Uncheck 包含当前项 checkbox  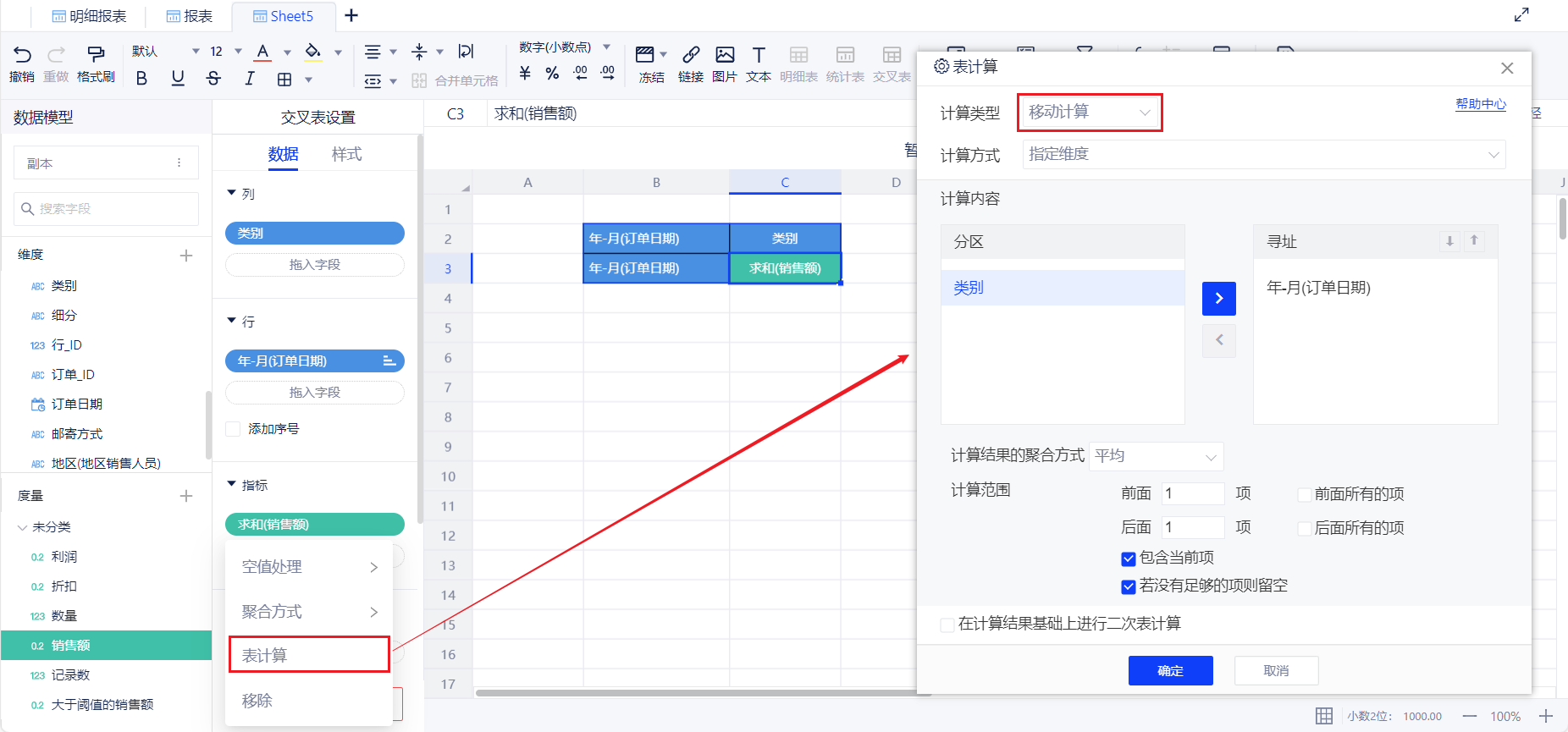click(1128, 559)
